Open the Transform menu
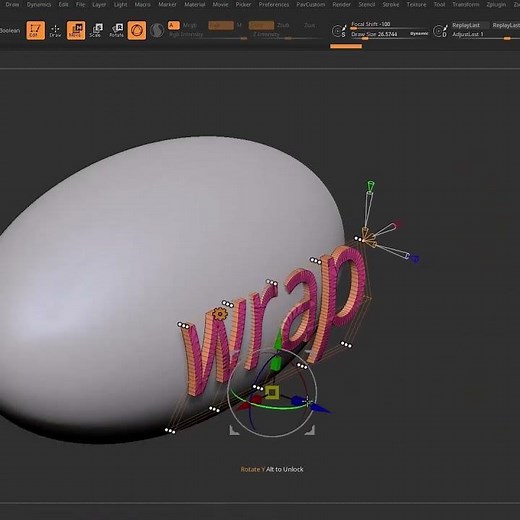Screen dimensions: 520x520 (466, 4)
